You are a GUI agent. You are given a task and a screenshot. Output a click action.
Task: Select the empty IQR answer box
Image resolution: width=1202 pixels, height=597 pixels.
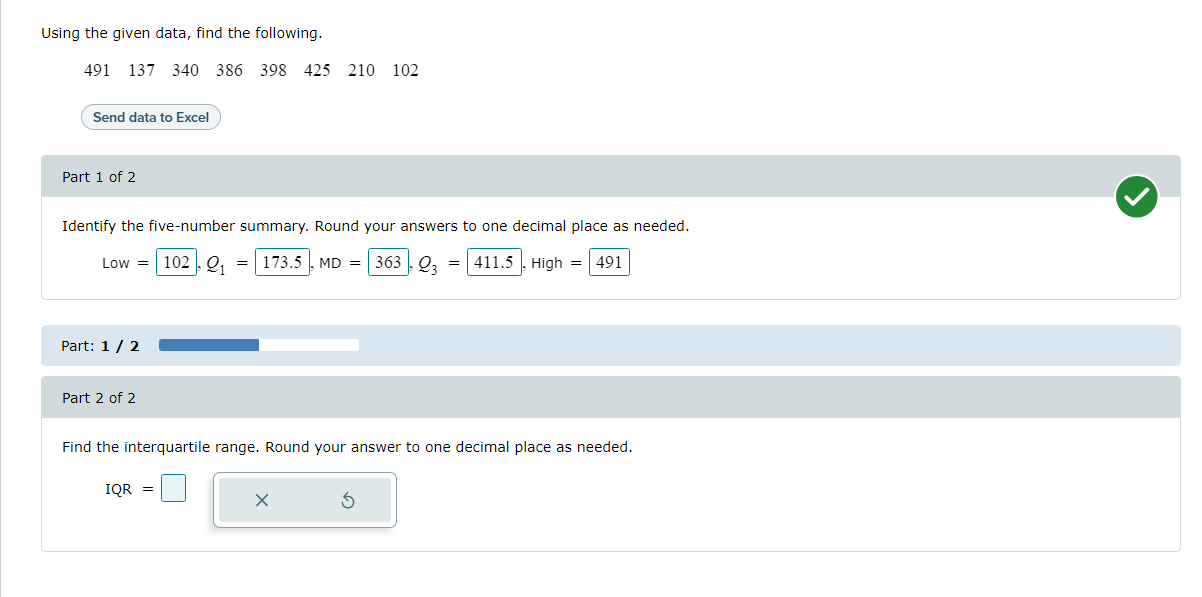pyautogui.click(x=172, y=488)
